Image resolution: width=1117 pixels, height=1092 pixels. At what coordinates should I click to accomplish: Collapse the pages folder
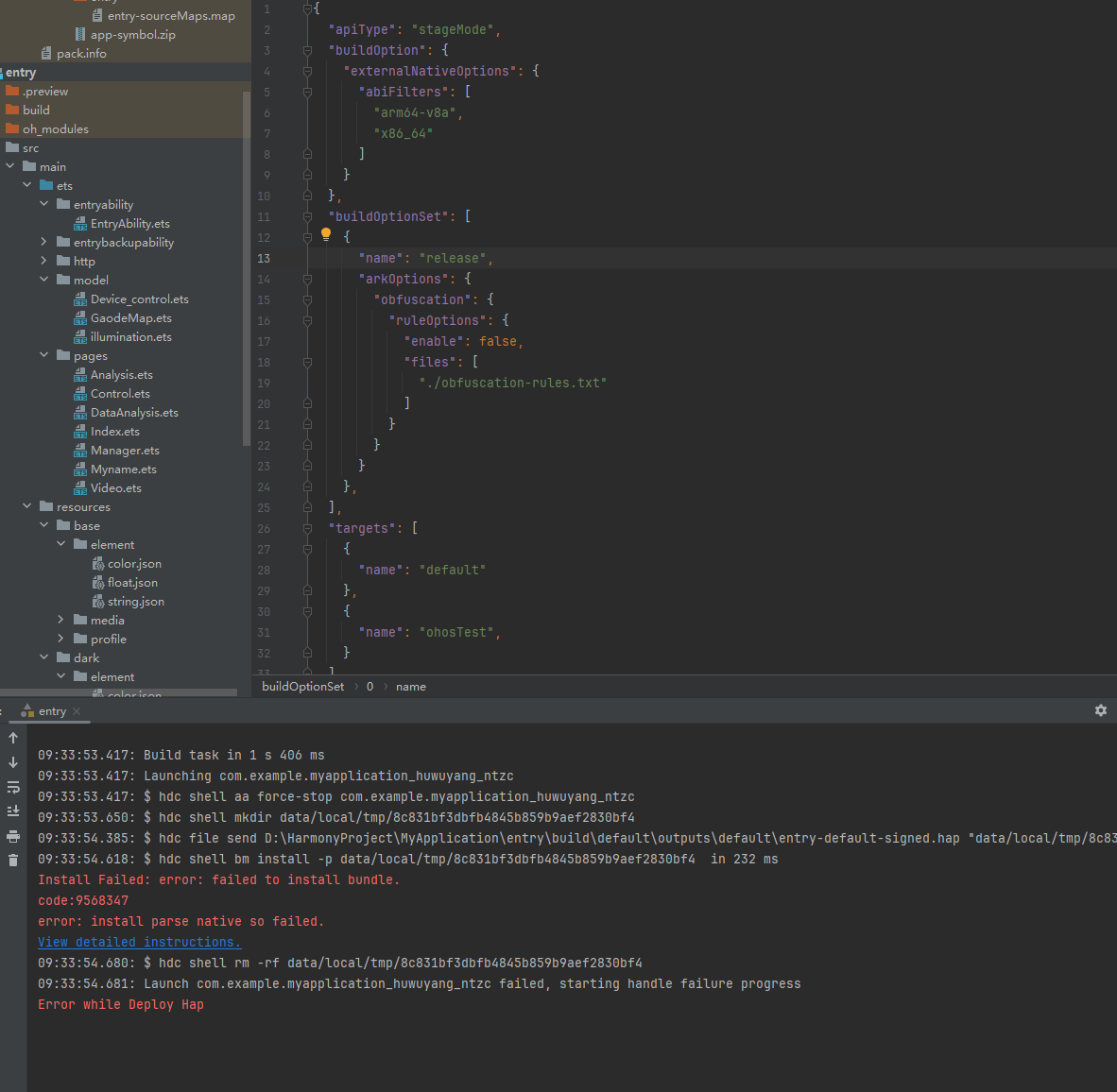[x=44, y=354]
